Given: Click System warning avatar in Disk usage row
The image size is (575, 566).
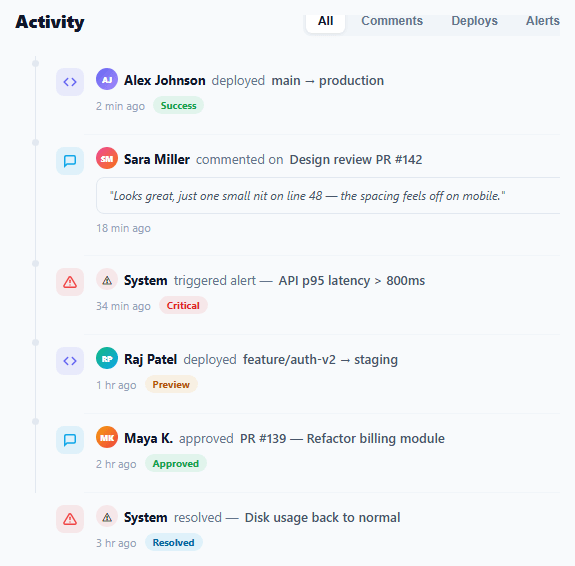Looking at the screenshot, I should (107, 516).
